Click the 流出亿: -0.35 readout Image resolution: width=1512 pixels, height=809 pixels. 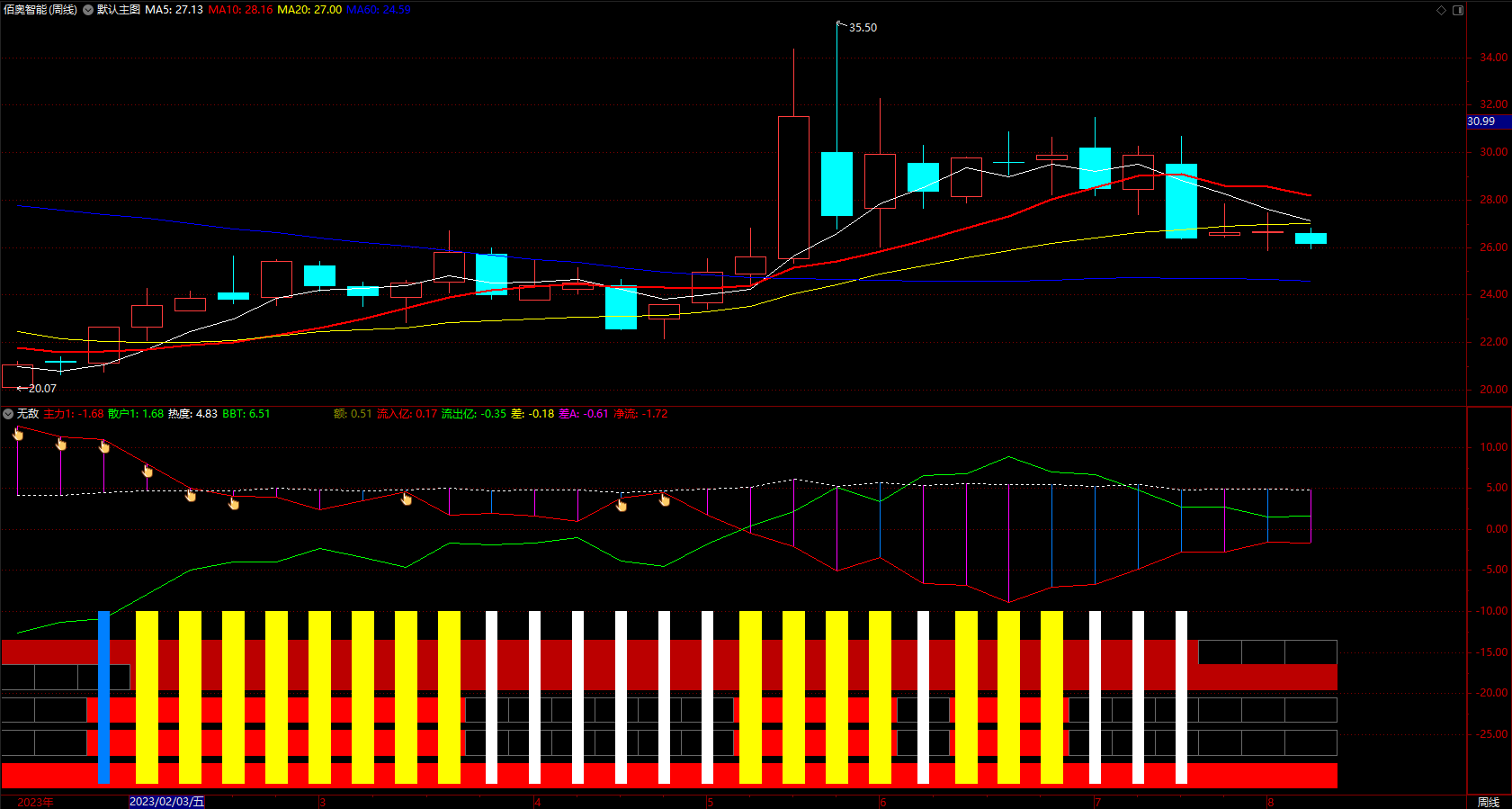[474, 414]
